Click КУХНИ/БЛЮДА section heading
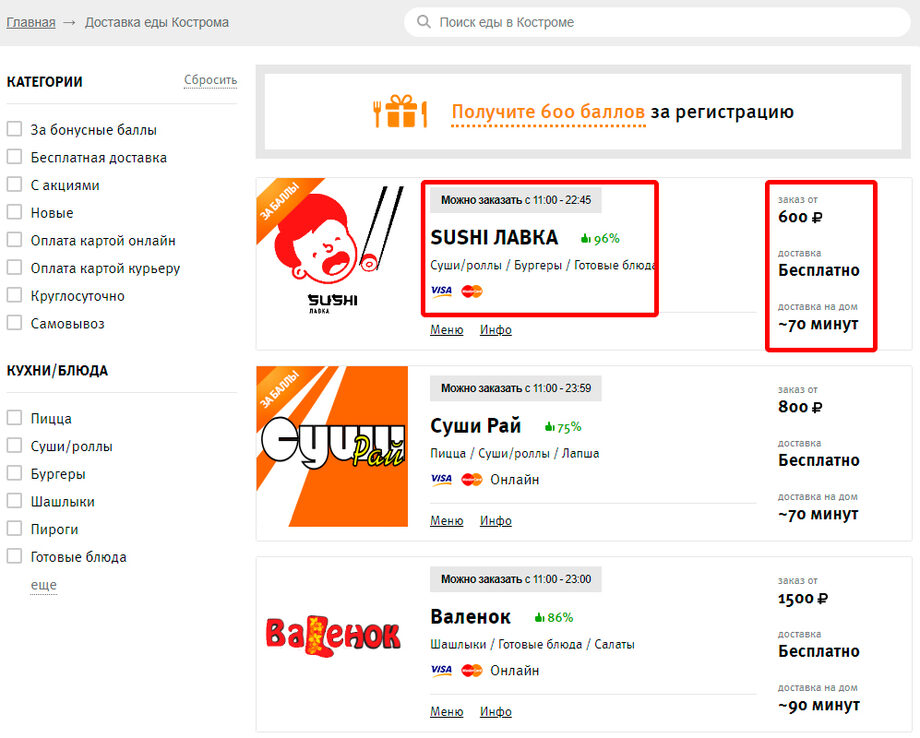The height and width of the screenshot is (738, 920). (x=58, y=371)
